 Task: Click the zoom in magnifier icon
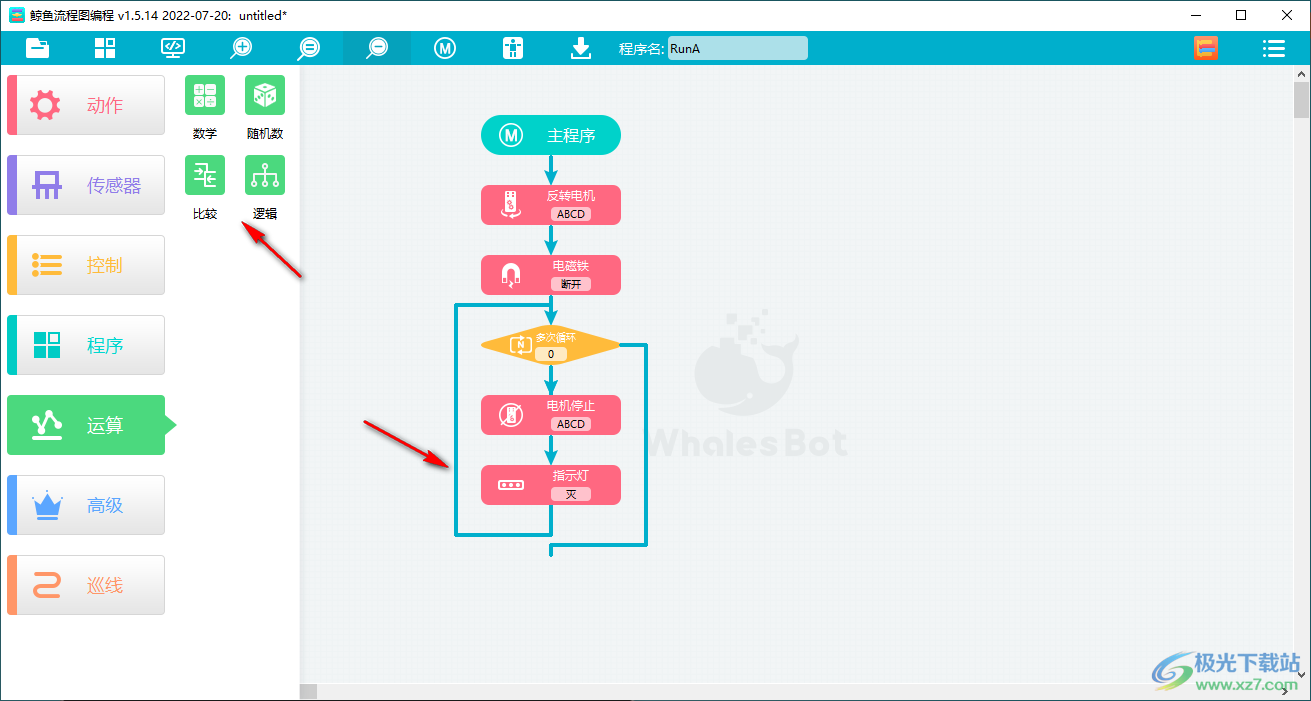pos(241,48)
